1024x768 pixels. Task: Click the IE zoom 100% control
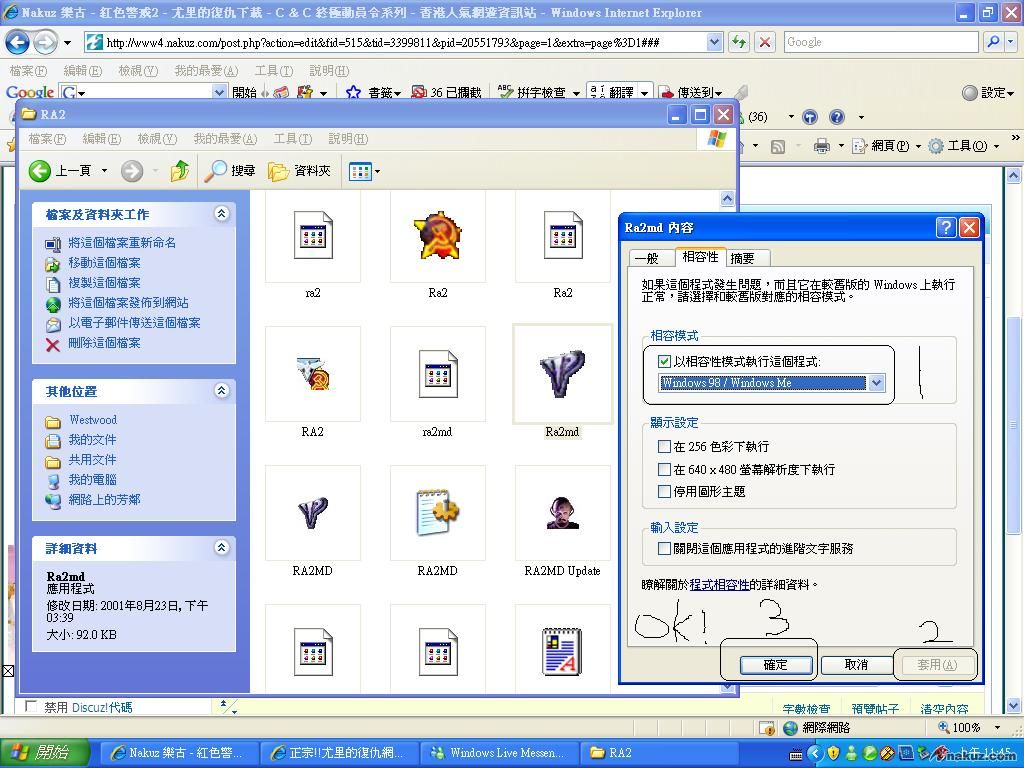click(969, 727)
